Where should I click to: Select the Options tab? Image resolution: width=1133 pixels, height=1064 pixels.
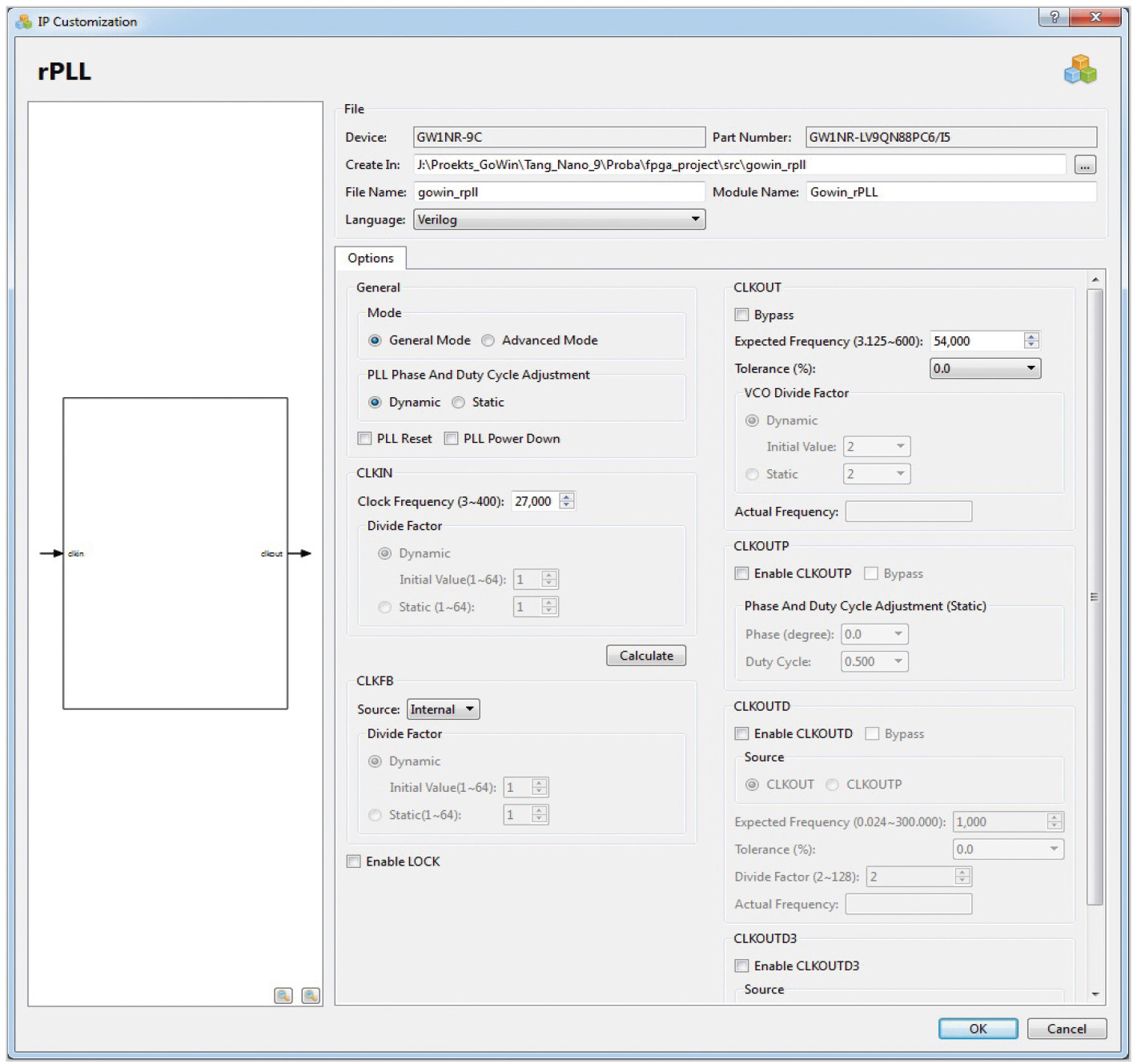[x=371, y=259]
